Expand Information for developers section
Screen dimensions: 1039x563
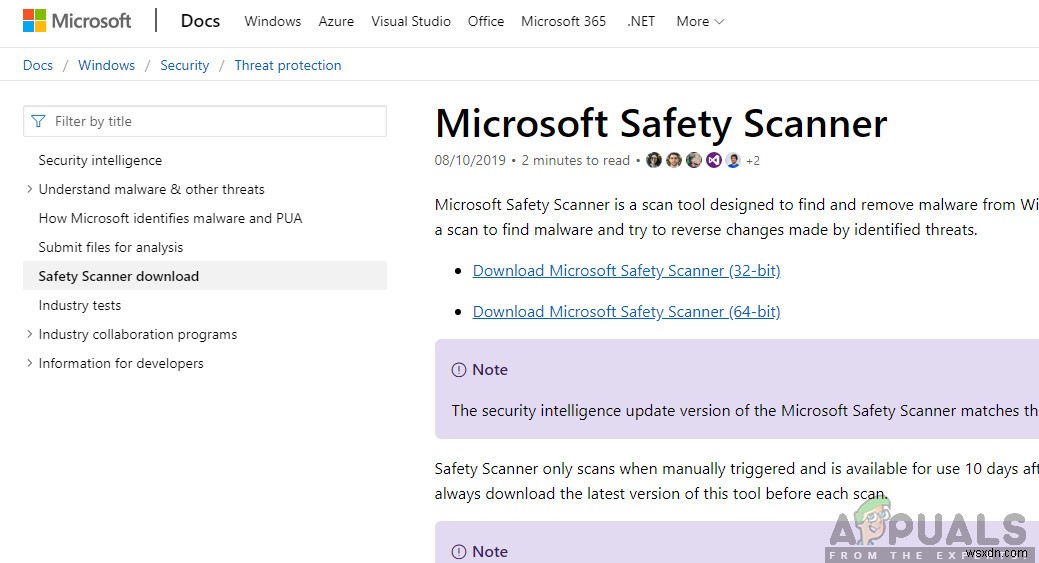click(29, 363)
